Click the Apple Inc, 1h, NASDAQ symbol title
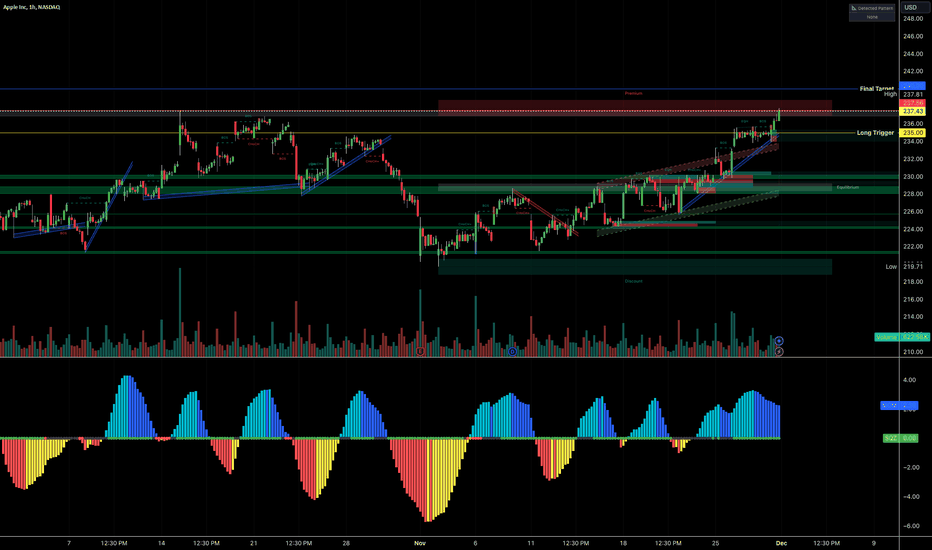 pos(32,7)
